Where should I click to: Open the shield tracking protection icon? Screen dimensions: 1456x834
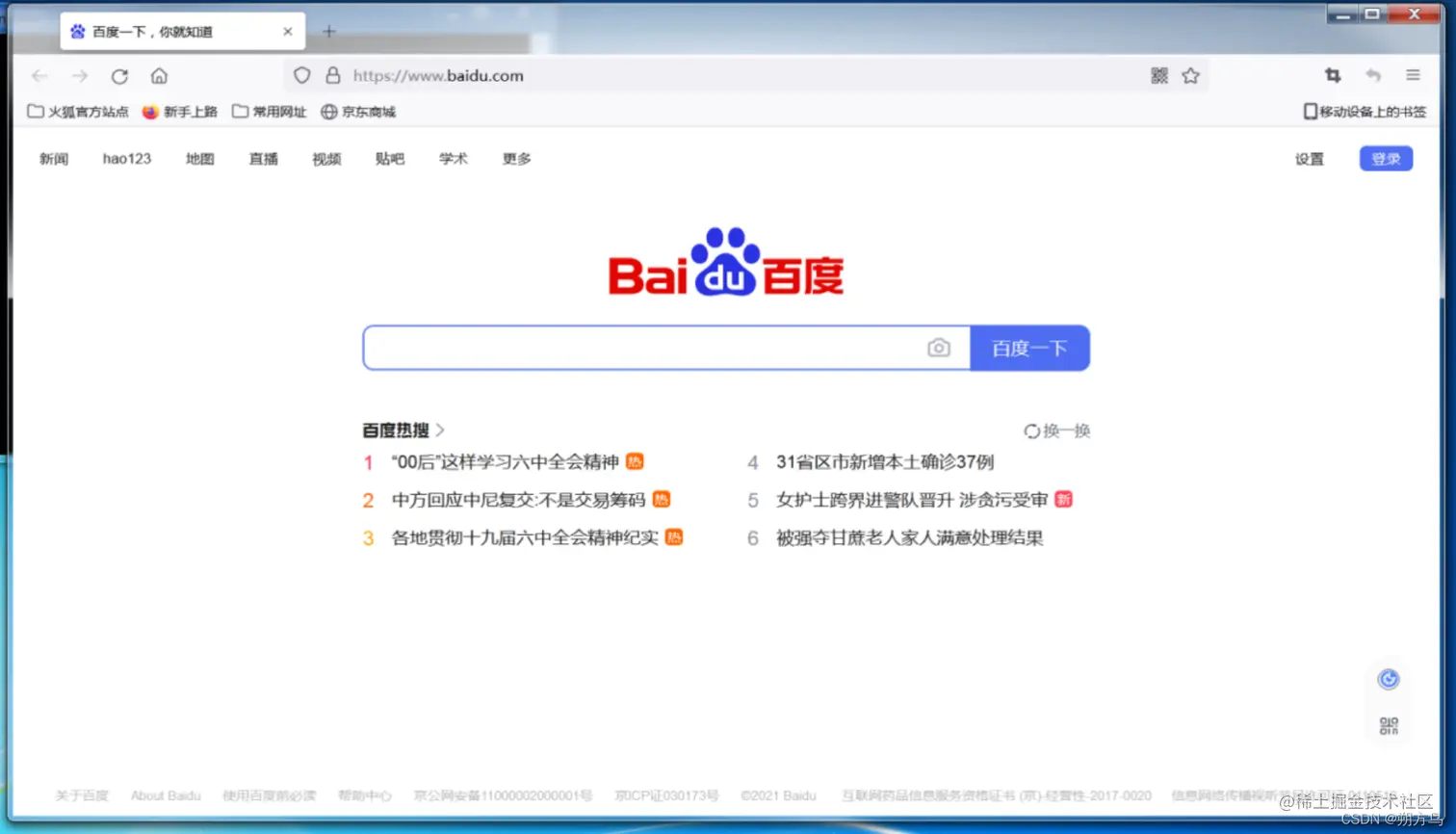coord(302,75)
